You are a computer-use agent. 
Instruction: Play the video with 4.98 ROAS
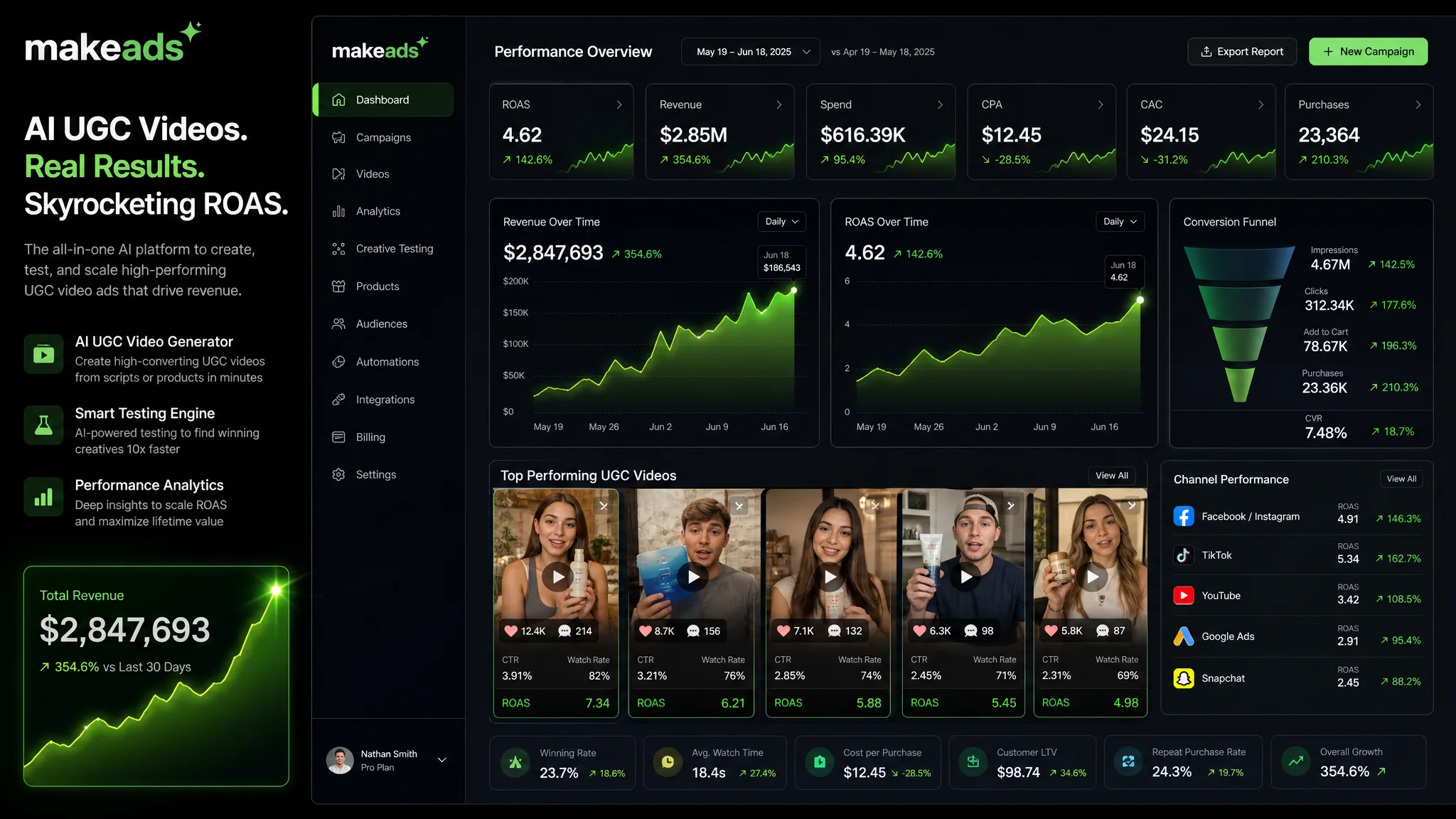pyautogui.click(x=1093, y=577)
